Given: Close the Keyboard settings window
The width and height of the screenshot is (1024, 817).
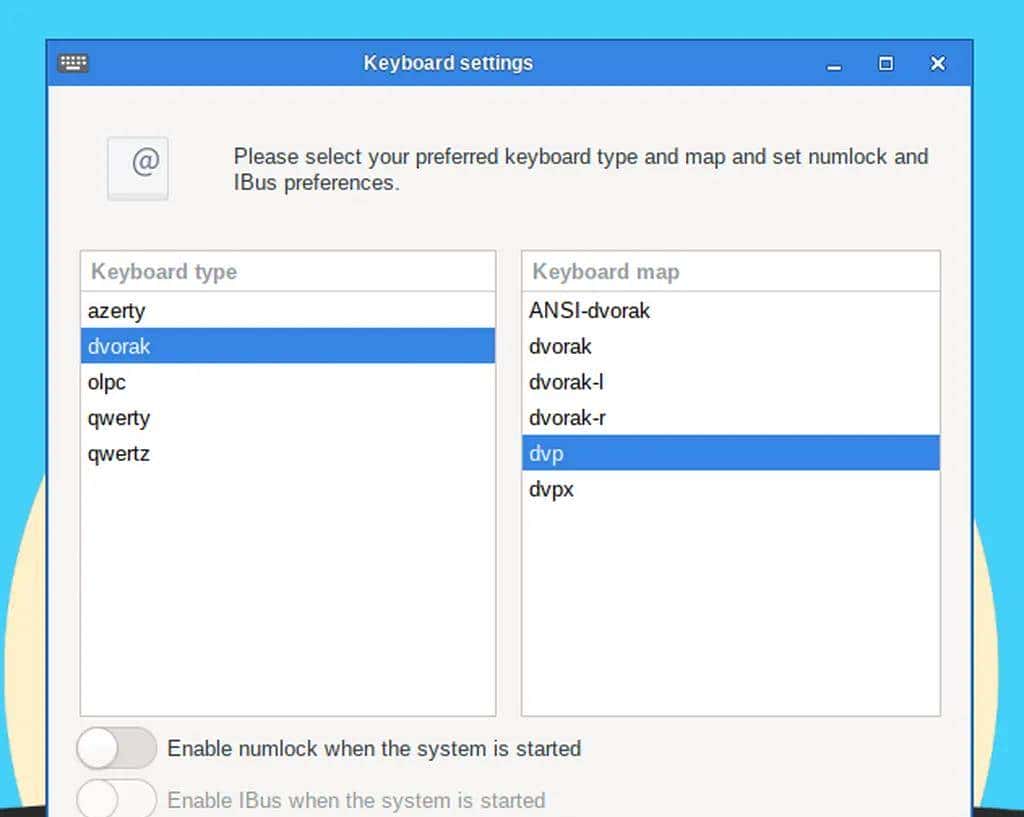Looking at the screenshot, I should click(x=937, y=63).
